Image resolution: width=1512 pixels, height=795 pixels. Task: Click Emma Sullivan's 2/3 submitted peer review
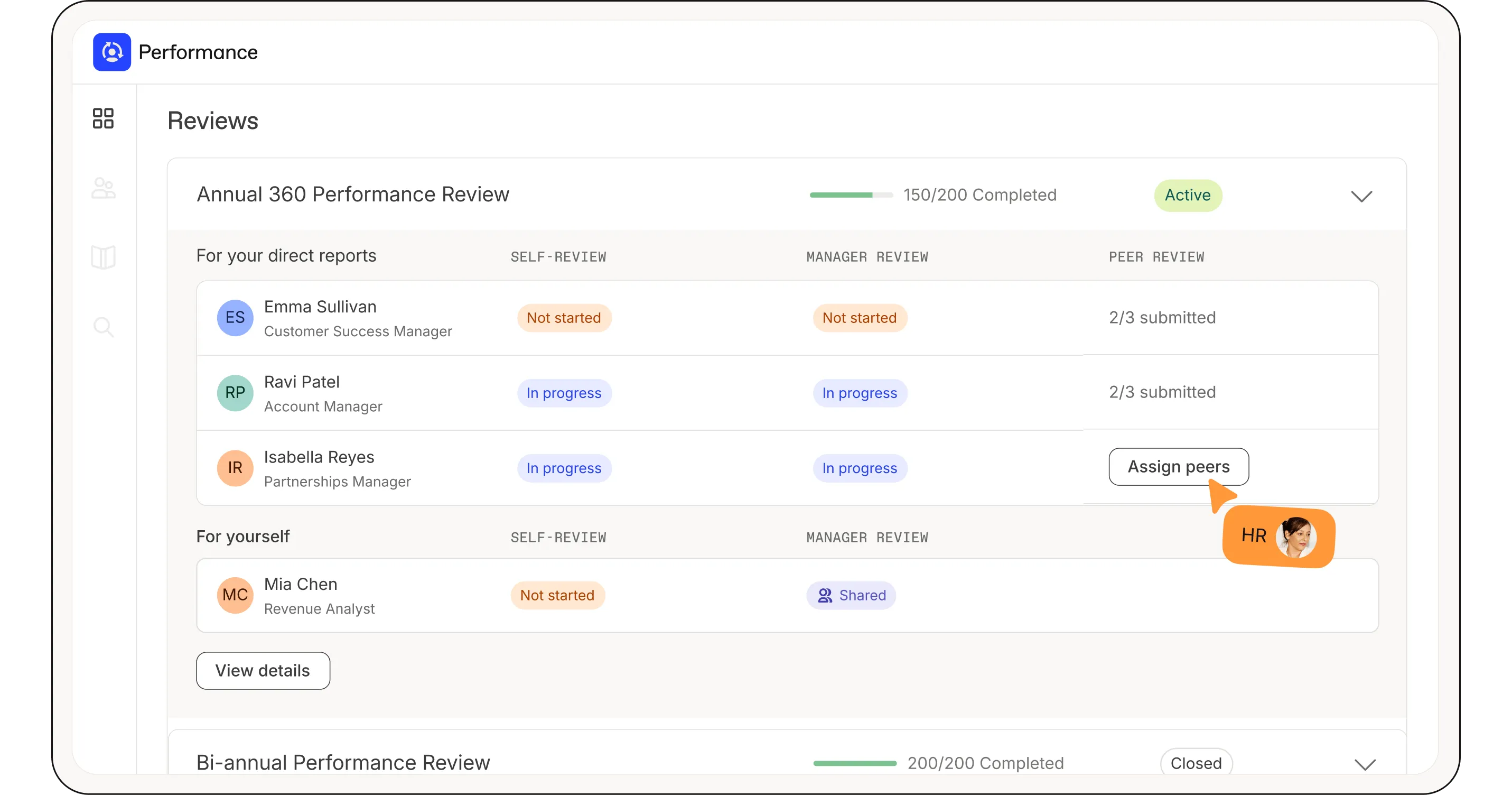1162,318
